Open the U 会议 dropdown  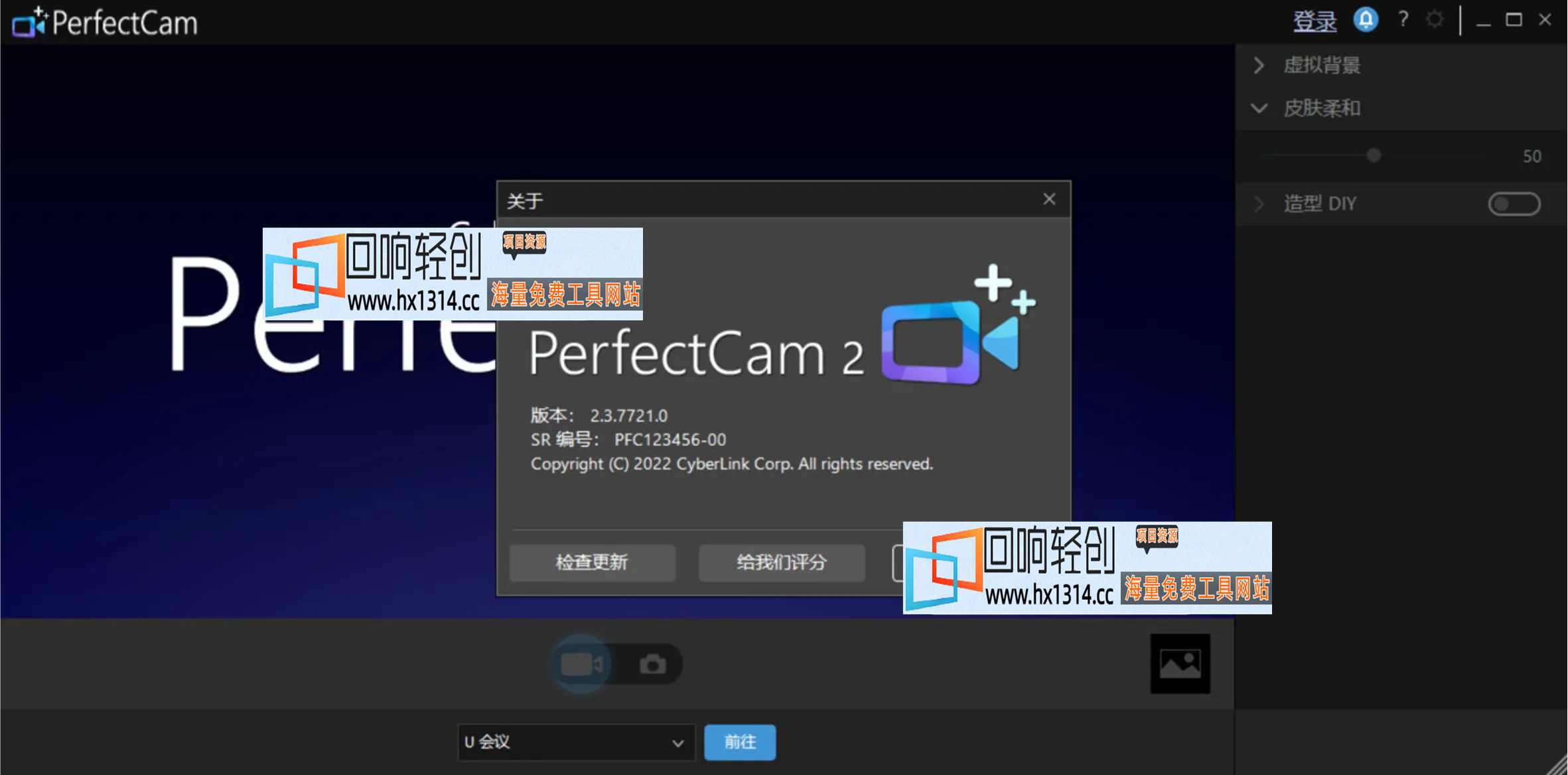[x=576, y=742]
